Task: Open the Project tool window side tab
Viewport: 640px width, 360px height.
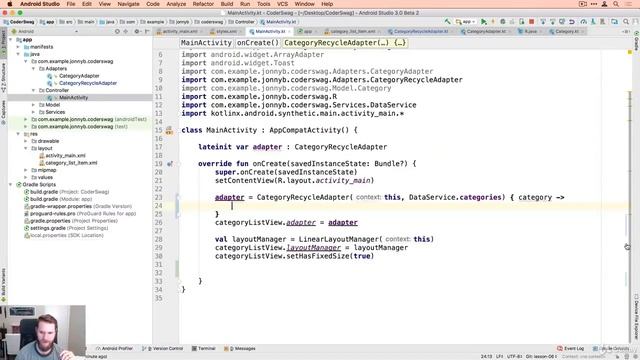Action: 3,43
